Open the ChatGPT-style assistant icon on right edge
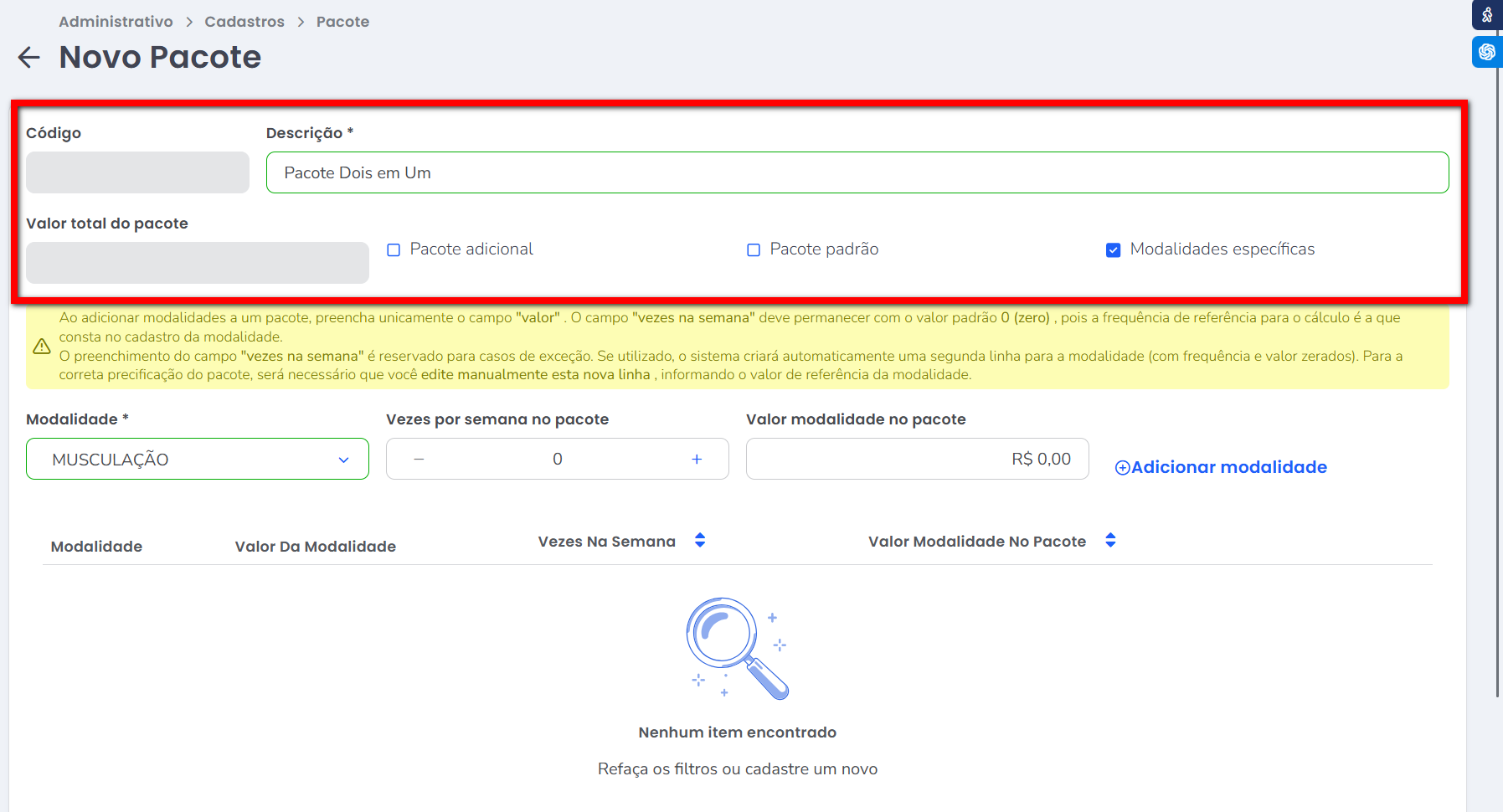Image resolution: width=1503 pixels, height=812 pixels. 1486,52
